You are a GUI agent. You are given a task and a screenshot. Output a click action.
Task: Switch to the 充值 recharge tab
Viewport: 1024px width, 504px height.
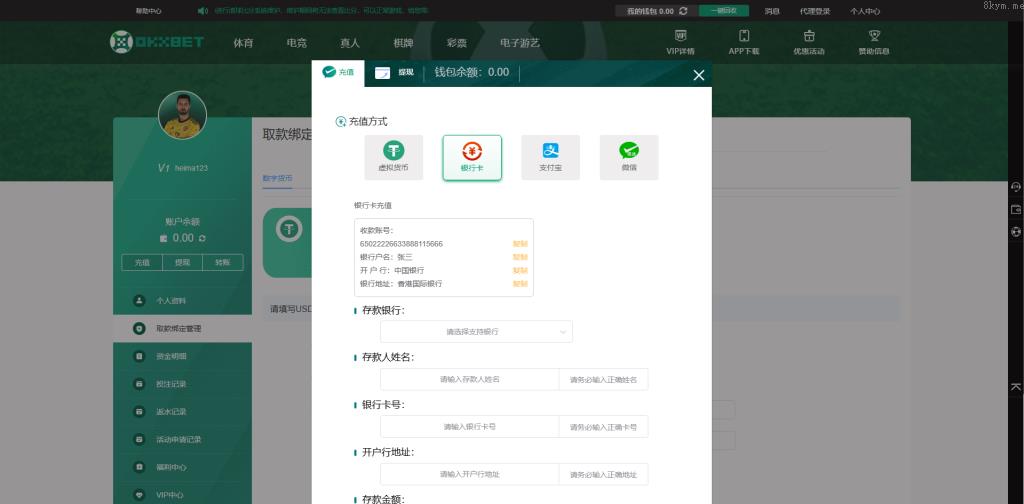click(338, 72)
